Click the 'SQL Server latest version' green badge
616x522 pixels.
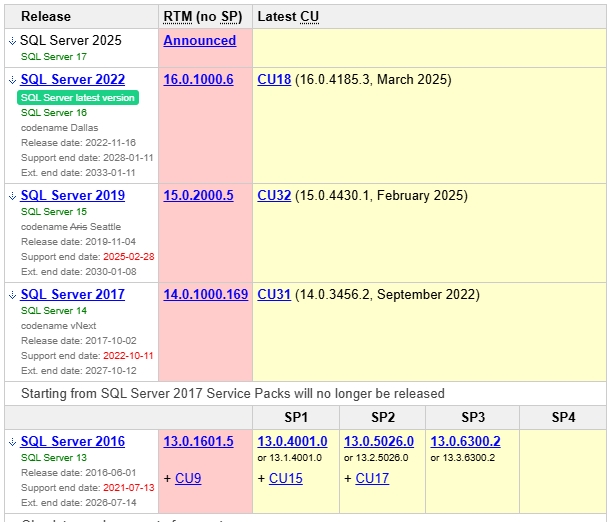[78, 97]
